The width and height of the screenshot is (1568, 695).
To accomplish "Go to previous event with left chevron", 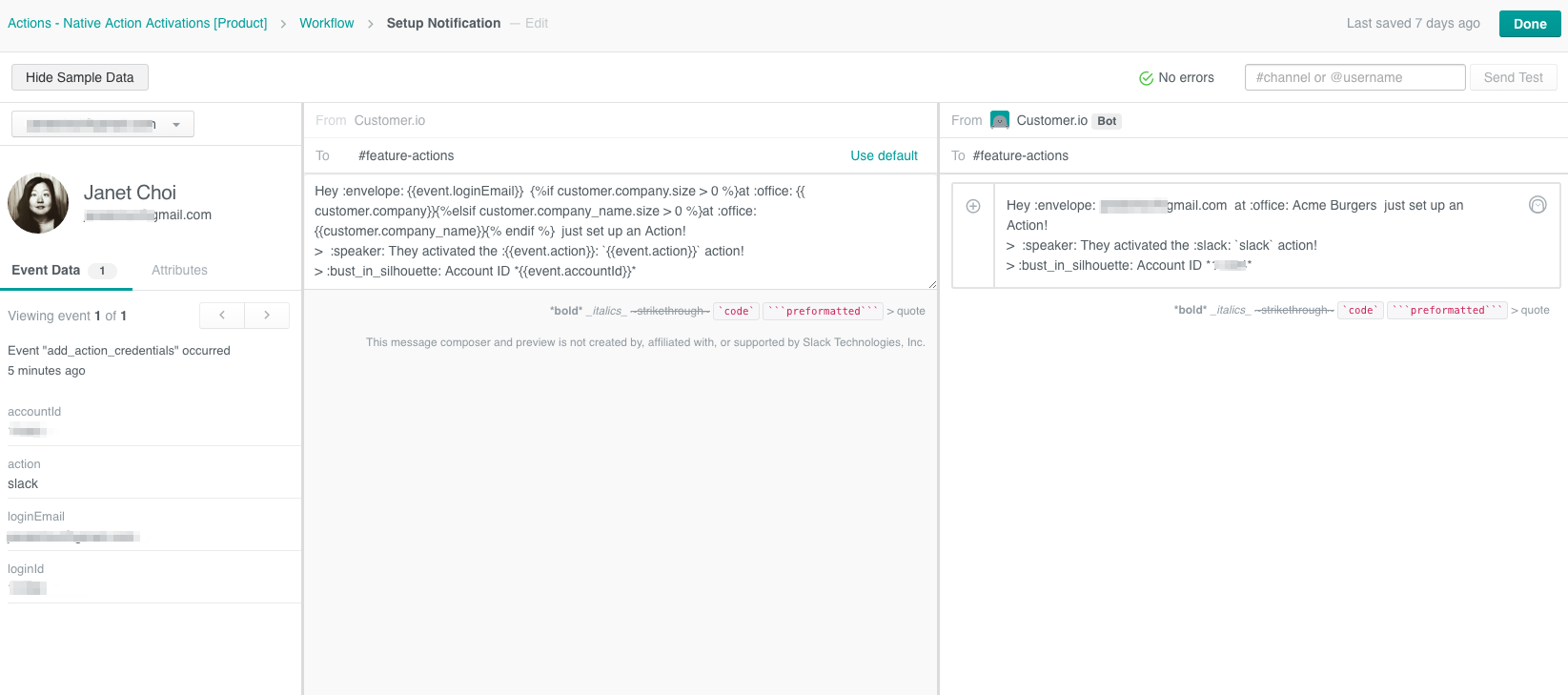I will coord(222,316).
